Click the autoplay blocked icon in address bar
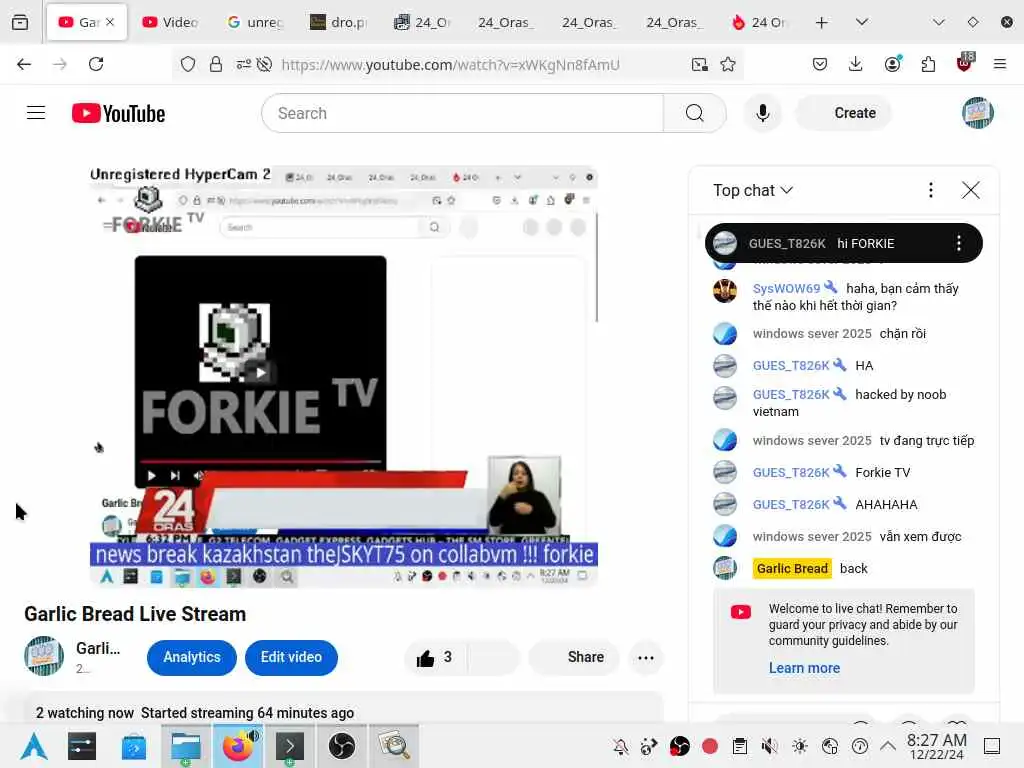Viewport: 1024px width, 768px height. click(x=264, y=64)
